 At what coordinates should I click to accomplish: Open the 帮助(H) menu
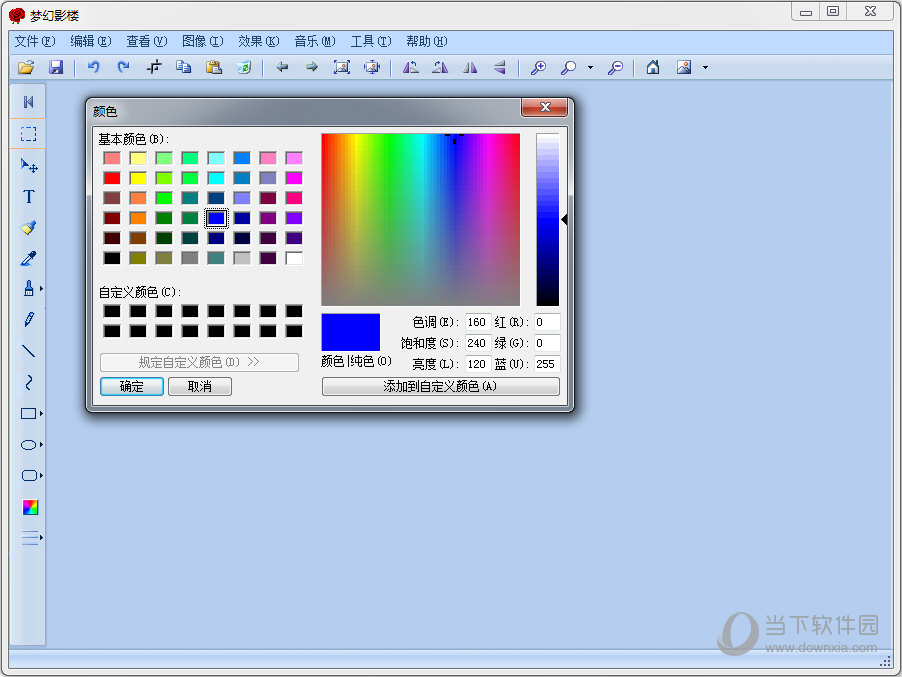(x=426, y=41)
